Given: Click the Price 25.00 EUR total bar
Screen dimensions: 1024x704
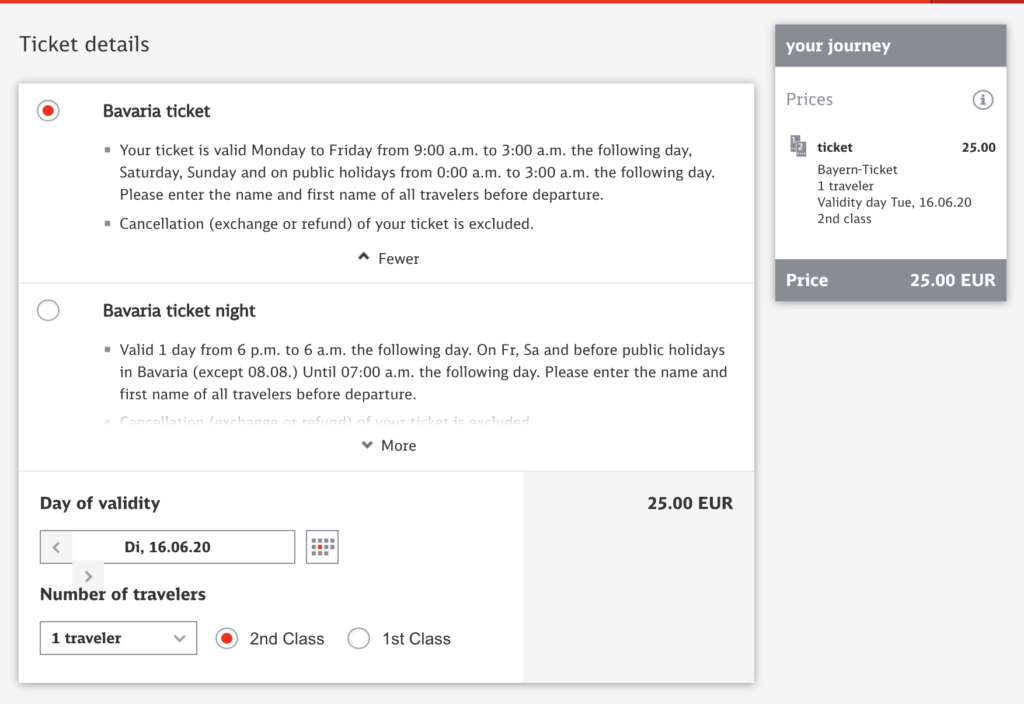Looking at the screenshot, I should (890, 280).
